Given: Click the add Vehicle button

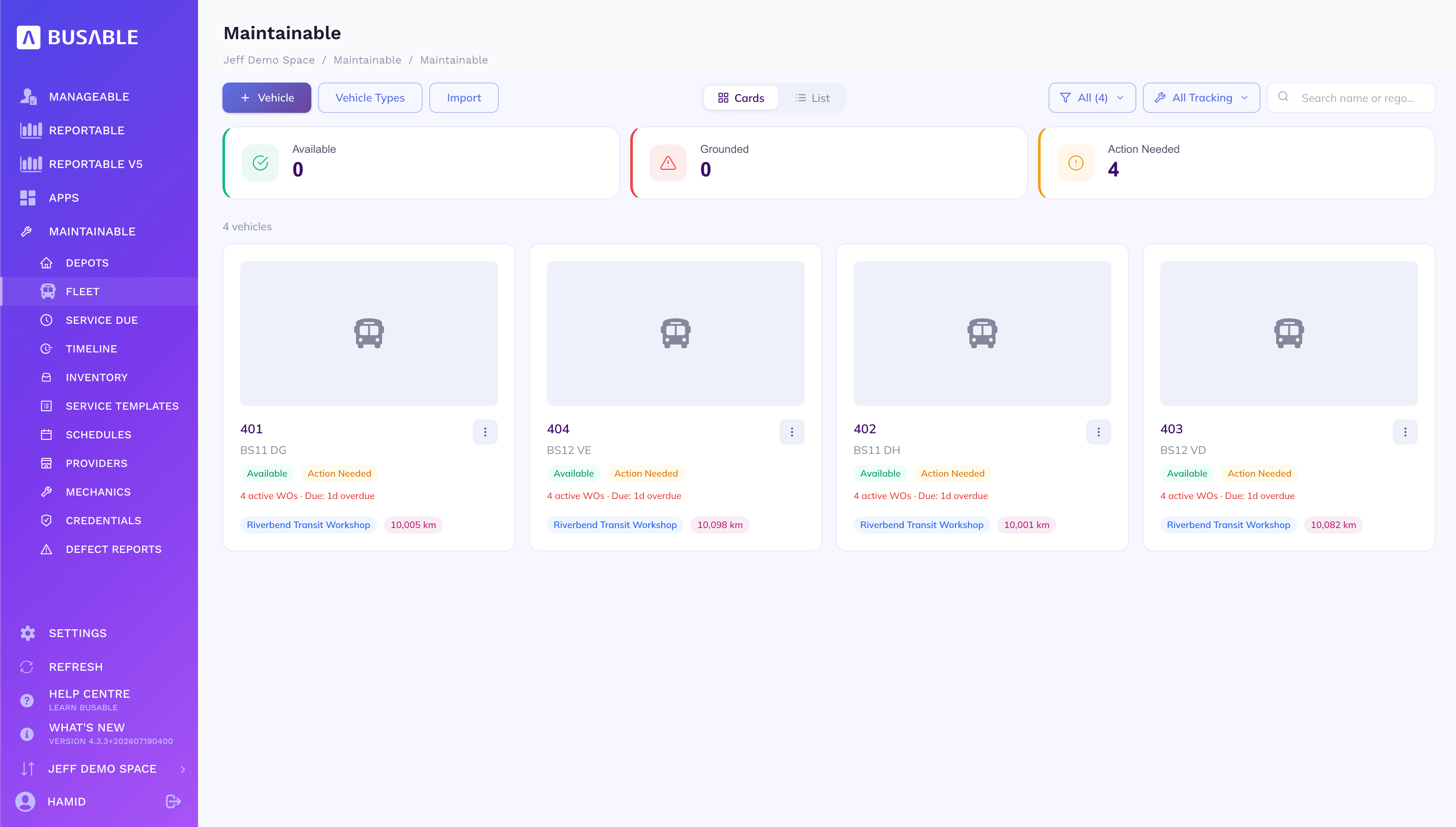Looking at the screenshot, I should (267, 98).
